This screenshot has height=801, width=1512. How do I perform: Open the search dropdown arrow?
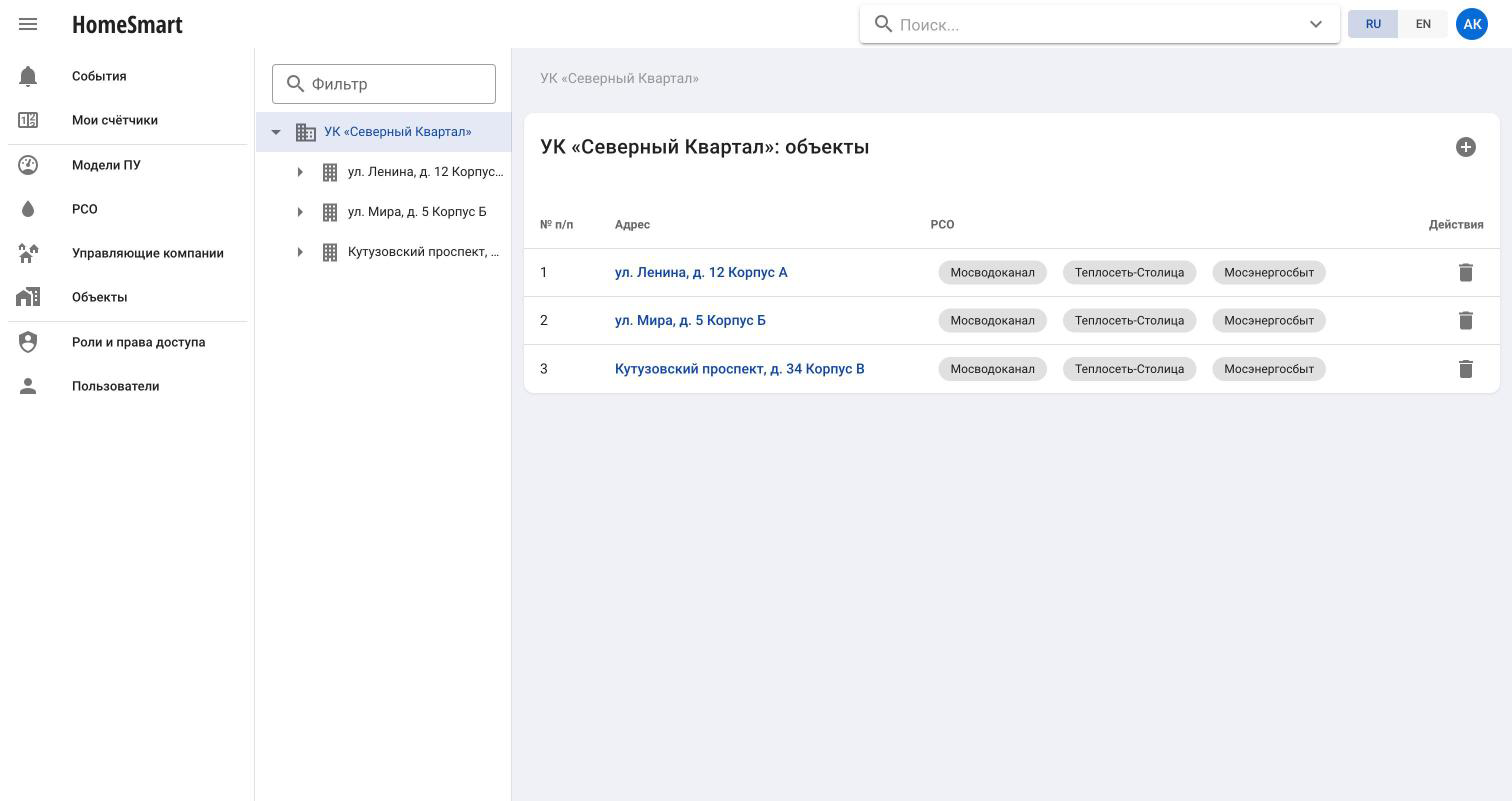point(1316,24)
